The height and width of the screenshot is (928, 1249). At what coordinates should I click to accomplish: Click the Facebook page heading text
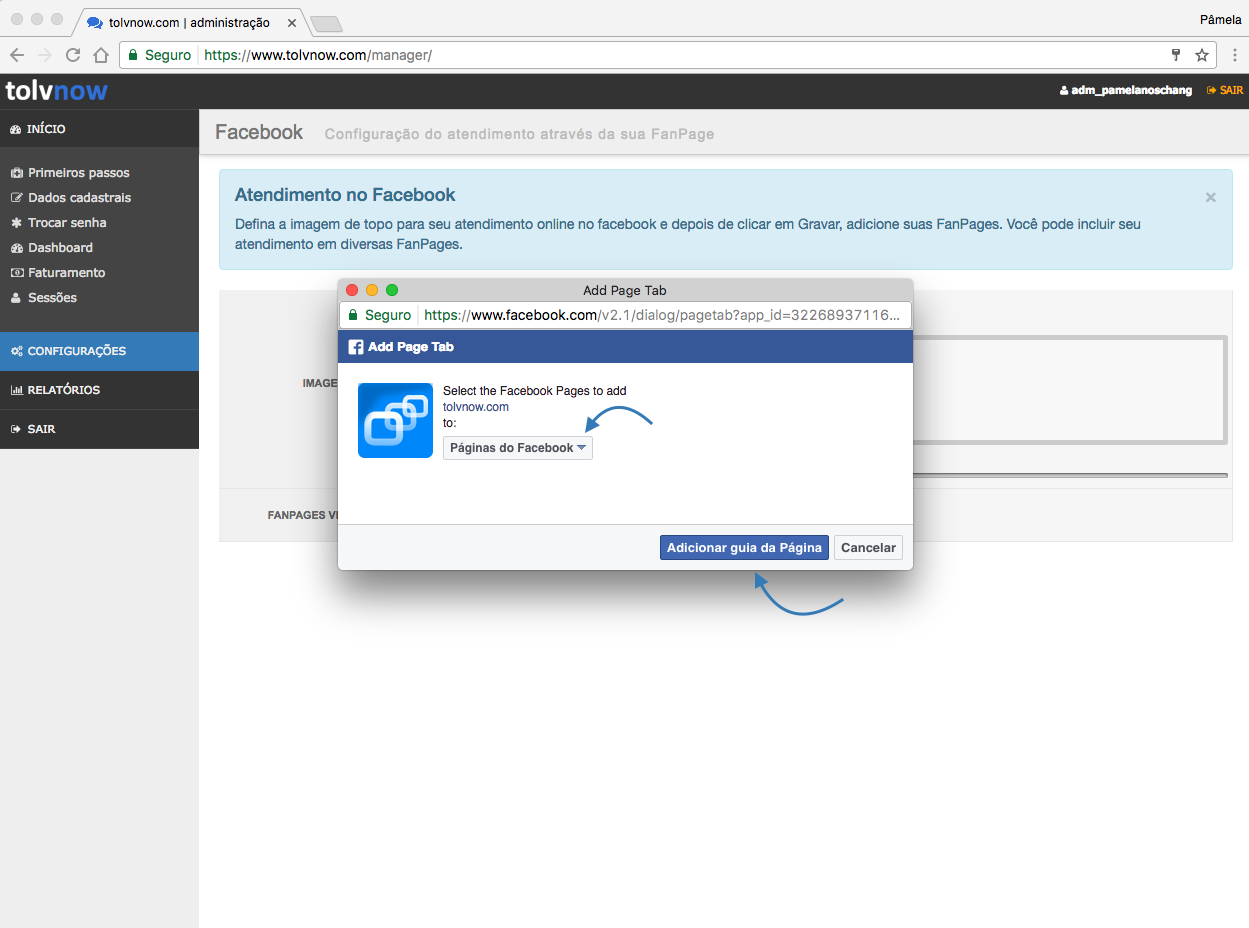(x=259, y=132)
